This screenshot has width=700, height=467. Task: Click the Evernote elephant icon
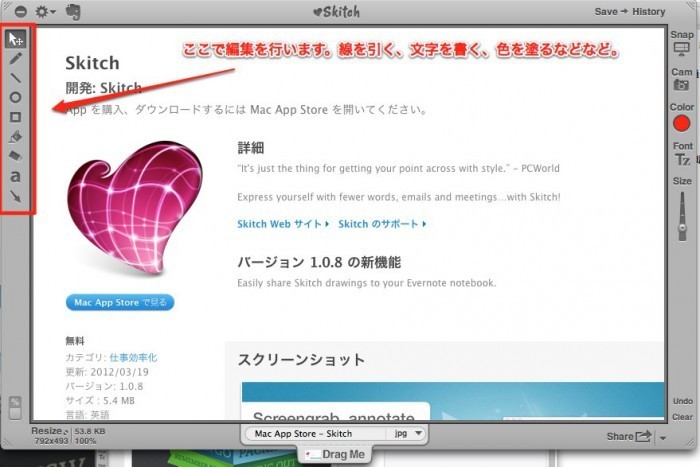(x=73, y=12)
